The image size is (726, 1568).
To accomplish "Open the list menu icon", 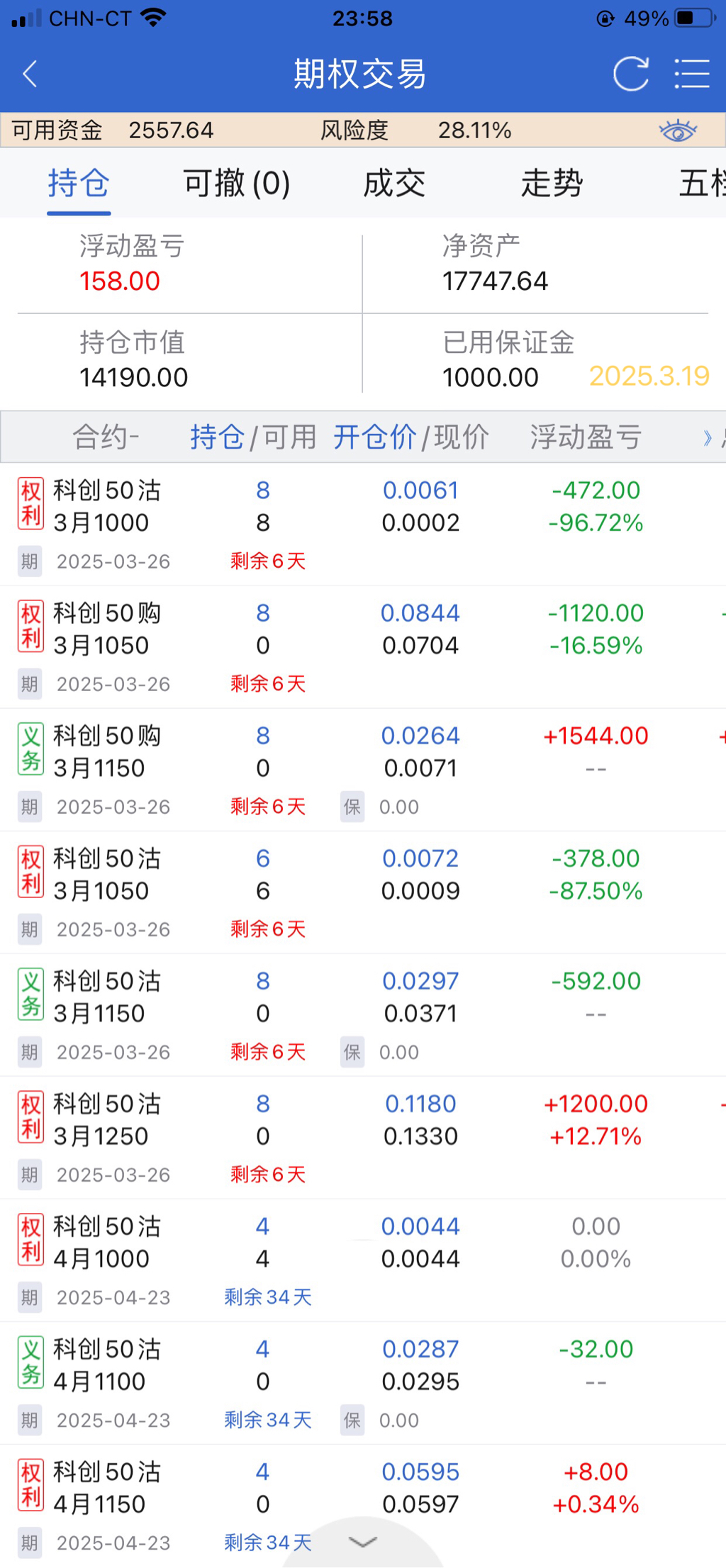I will (691, 74).
